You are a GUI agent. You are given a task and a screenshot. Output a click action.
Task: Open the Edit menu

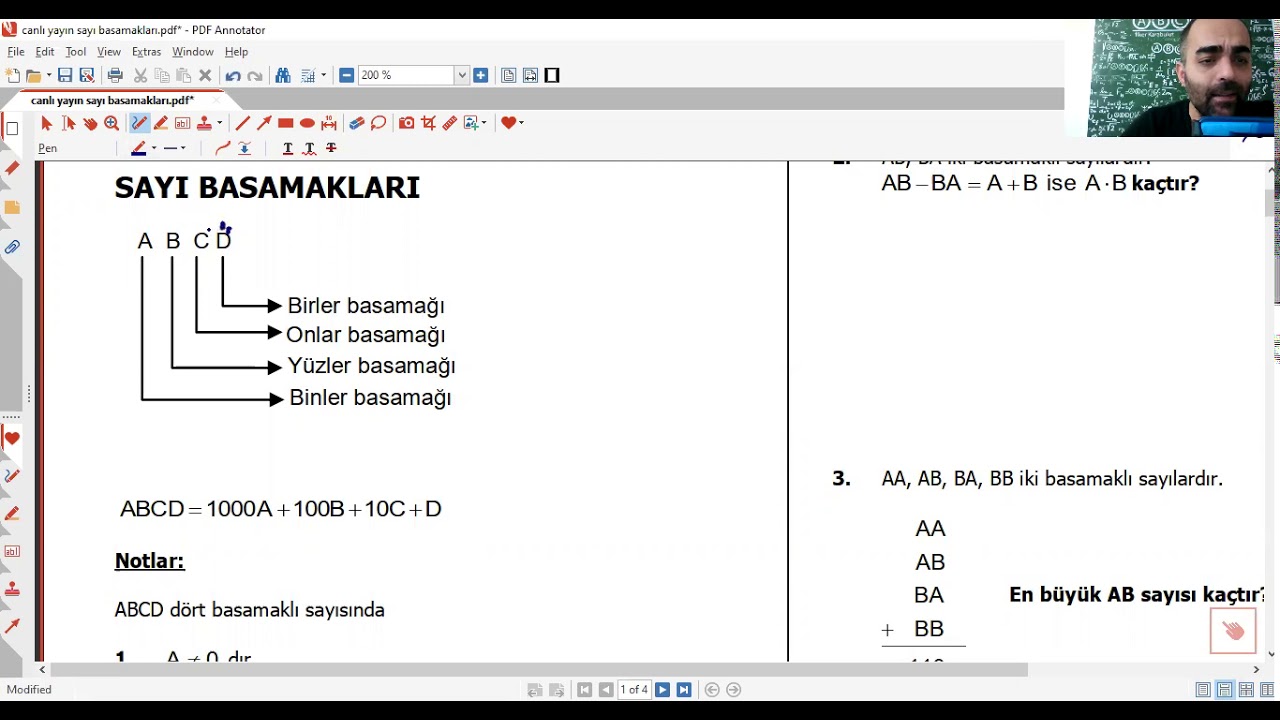pyautogui.click(x=45, y=52)
